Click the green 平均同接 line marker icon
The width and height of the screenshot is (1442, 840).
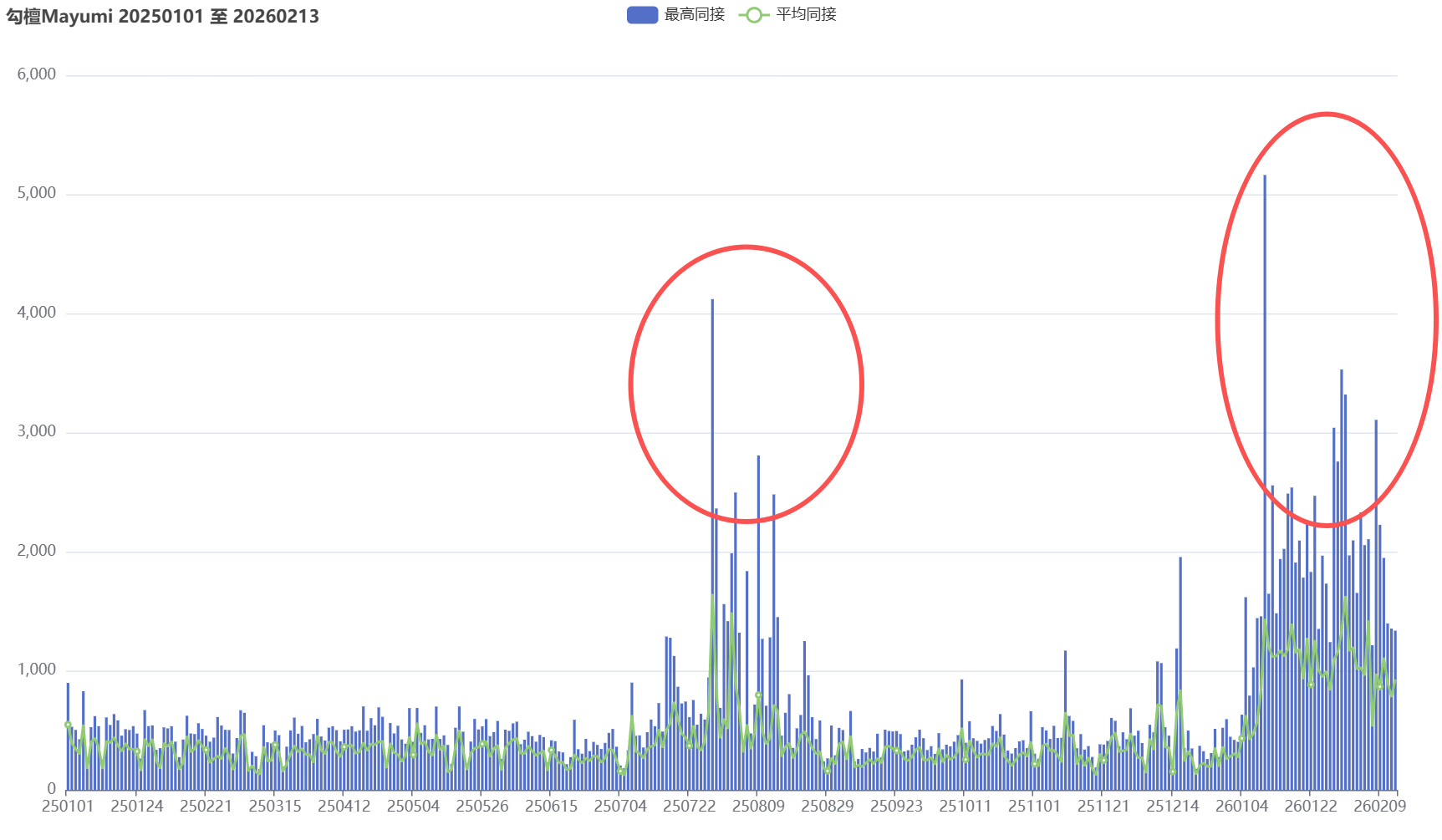point(753,15)
